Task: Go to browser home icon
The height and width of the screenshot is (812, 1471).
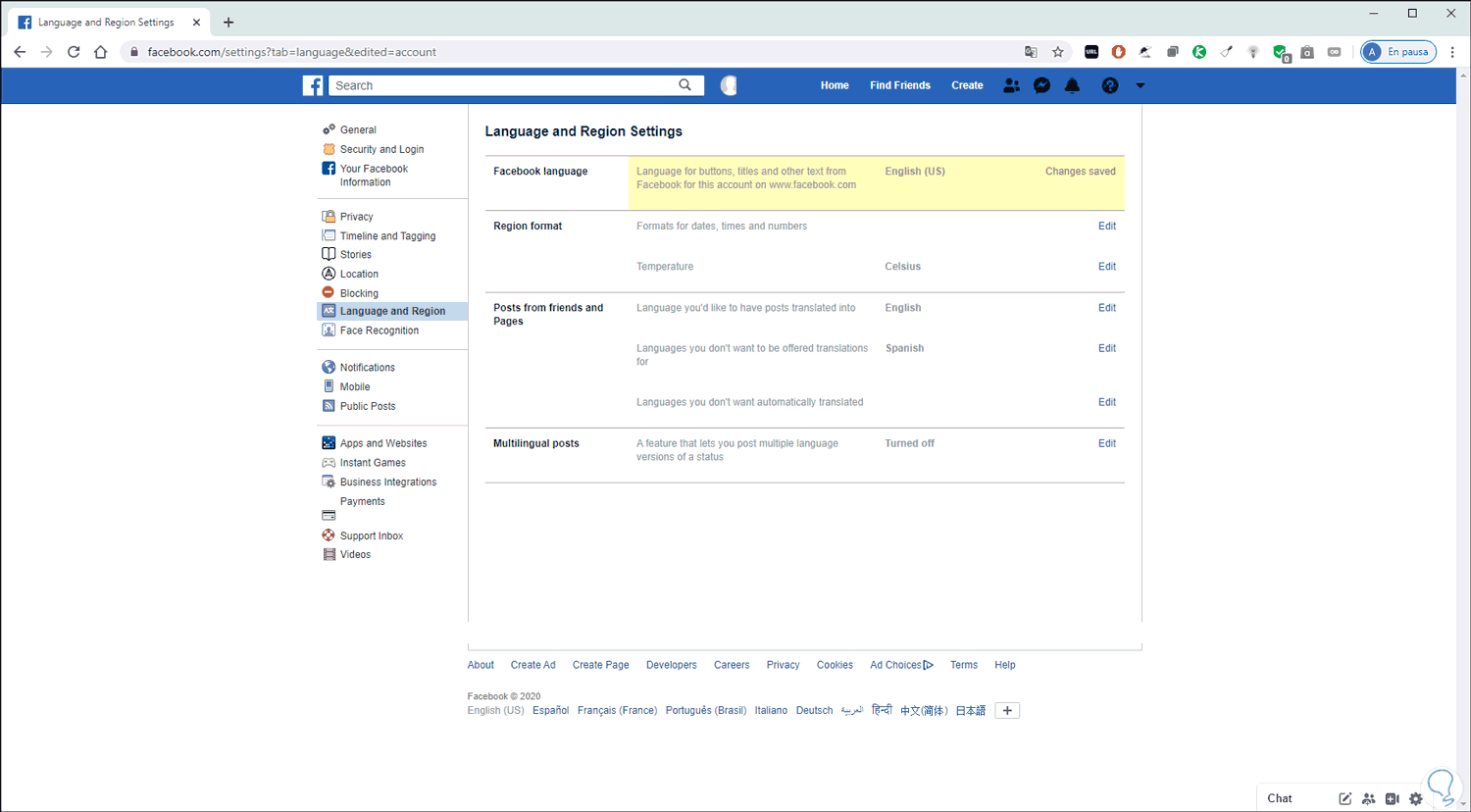Action: [x=100, y=52]
